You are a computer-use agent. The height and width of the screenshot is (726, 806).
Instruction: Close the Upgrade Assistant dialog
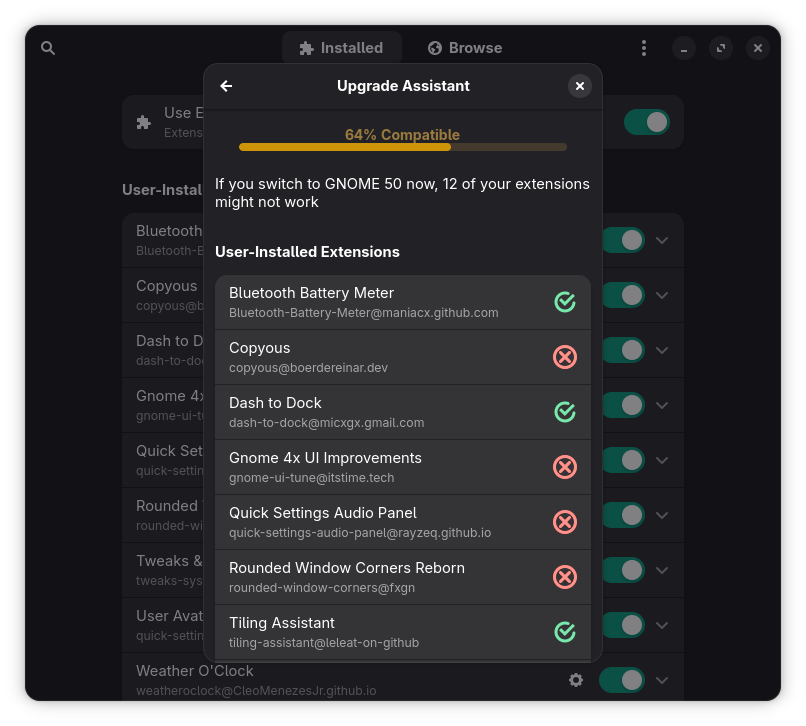tap(580, 86)
